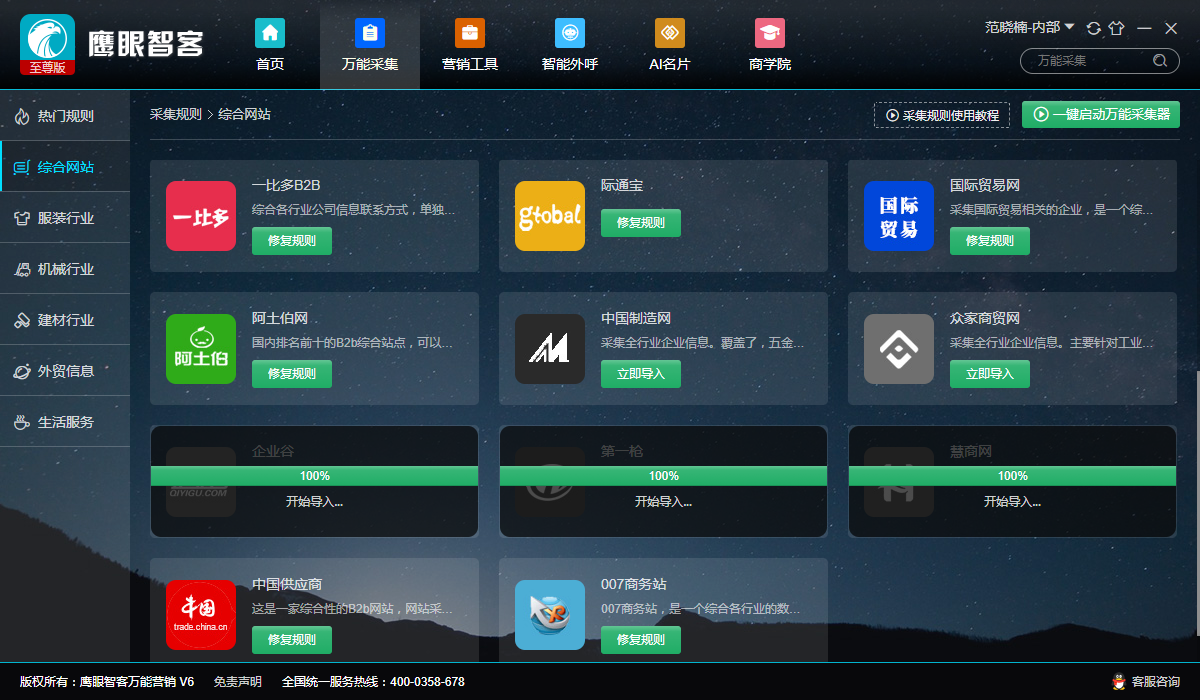Expand the 范晓楠-内部 account dropdown
1200x700 pixels.
[x=1030, y=27]
